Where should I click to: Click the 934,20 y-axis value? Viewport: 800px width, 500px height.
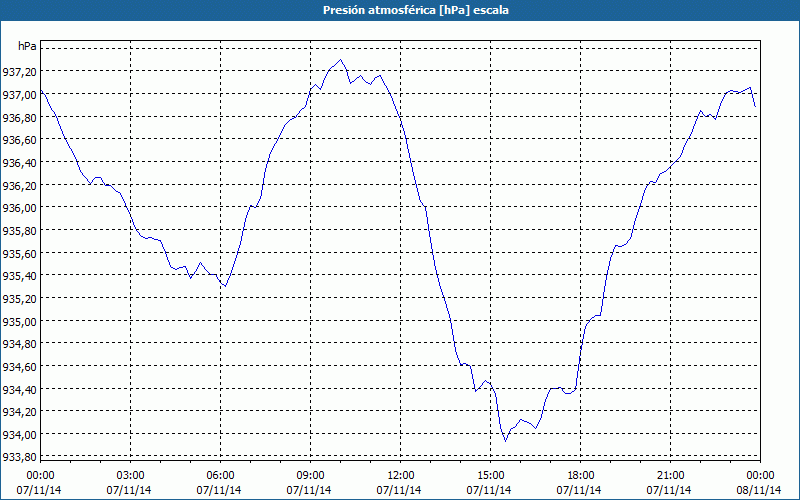19,412
